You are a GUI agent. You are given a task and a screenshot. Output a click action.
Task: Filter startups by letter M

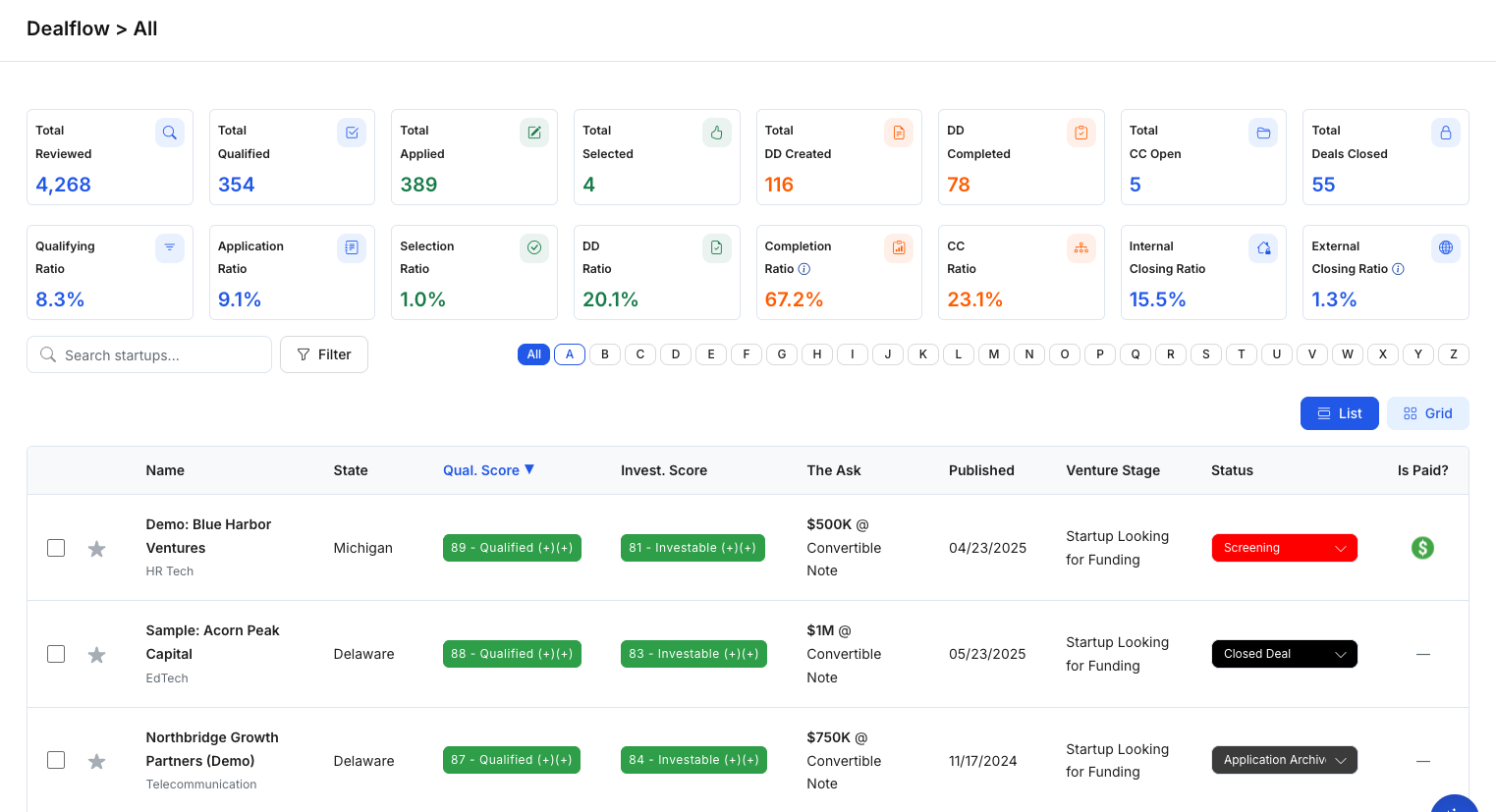click(x=993, y=354)
